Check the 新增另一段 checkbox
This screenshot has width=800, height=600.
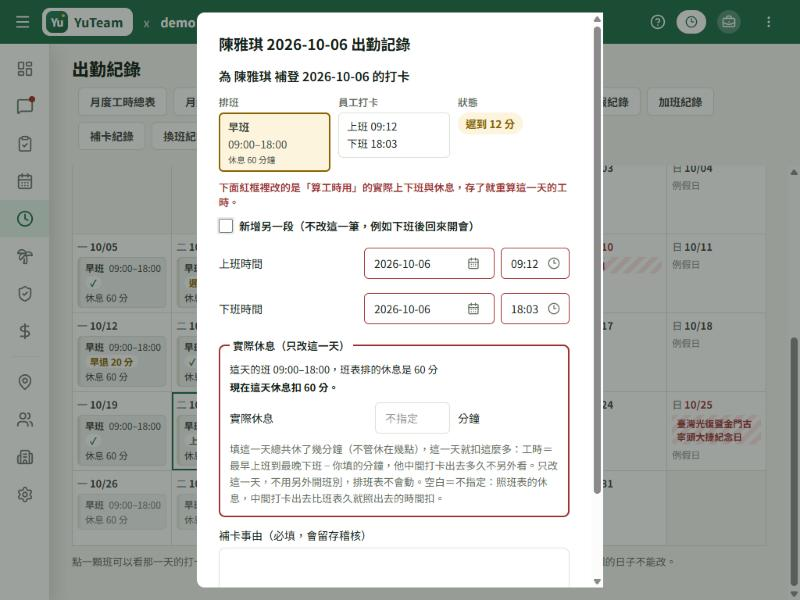coord(226,226)
